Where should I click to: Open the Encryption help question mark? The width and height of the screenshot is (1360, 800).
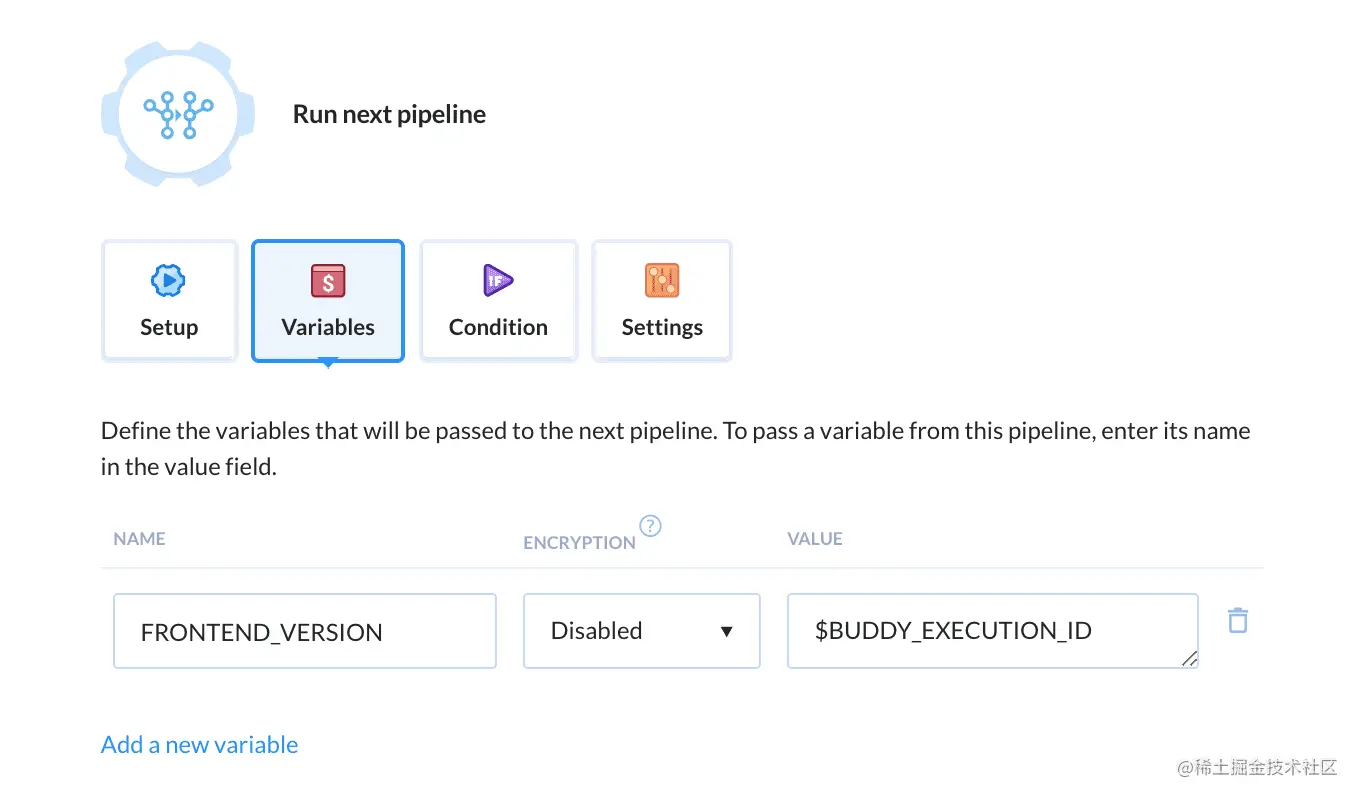(x=651, y=526)
